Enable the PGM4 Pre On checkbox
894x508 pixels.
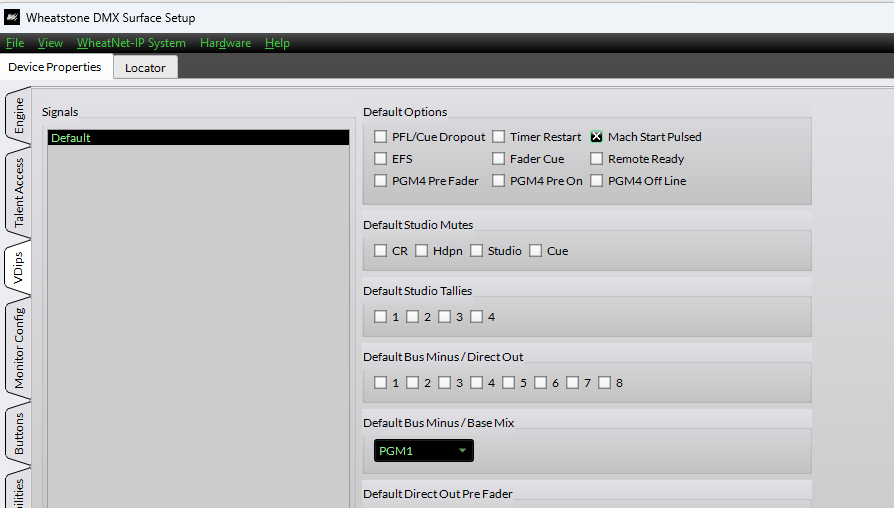point(498,181)
